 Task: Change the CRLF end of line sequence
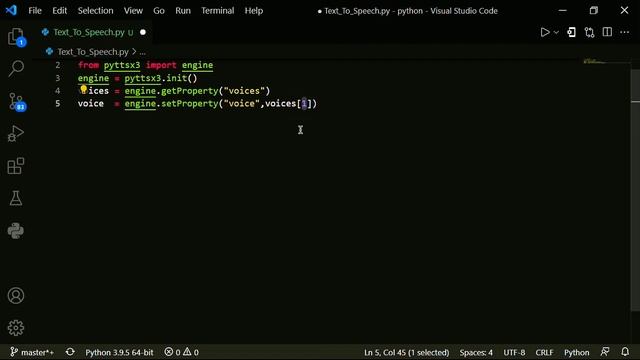544,352
